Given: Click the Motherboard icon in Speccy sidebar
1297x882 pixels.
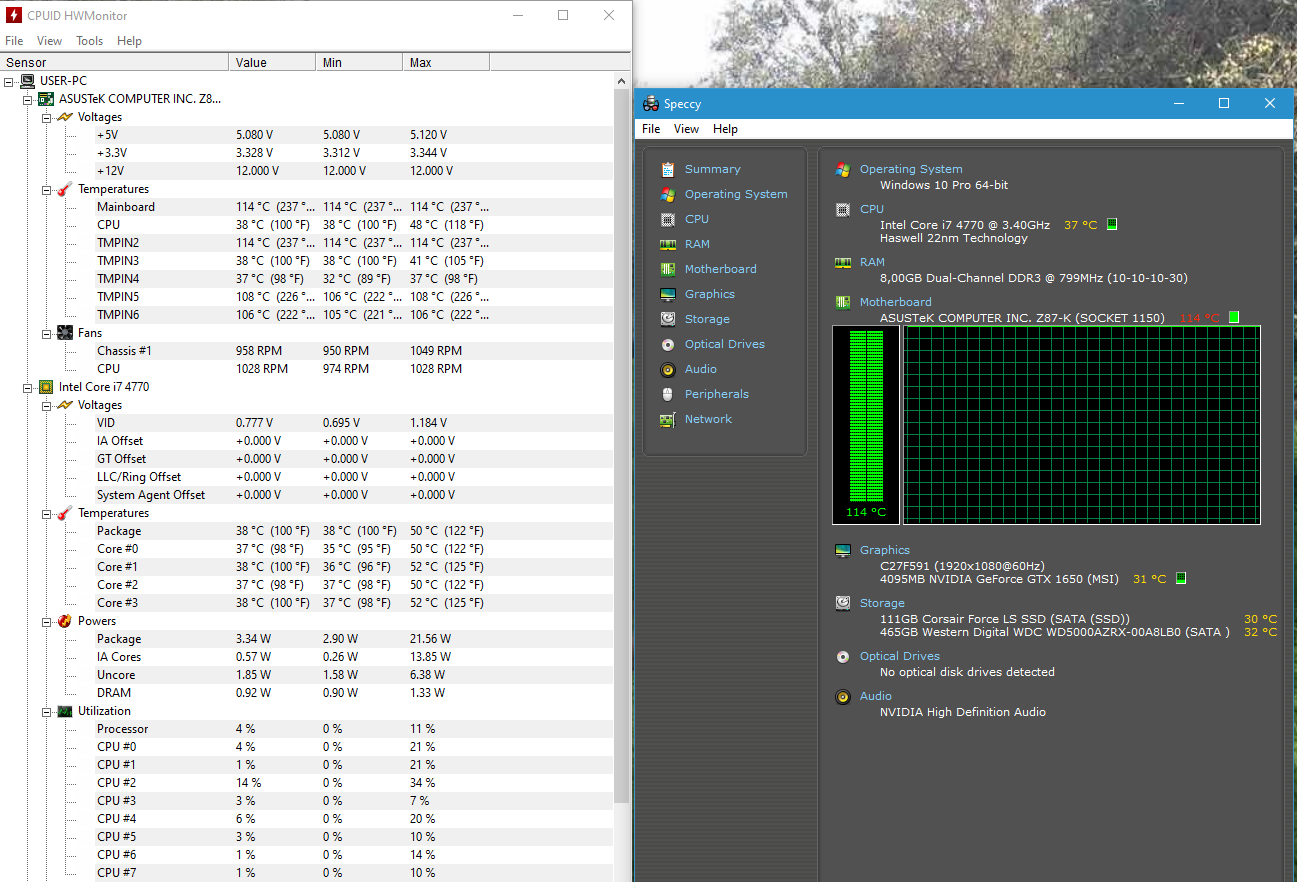Looking at the screenshot, I should pos(667,269).
